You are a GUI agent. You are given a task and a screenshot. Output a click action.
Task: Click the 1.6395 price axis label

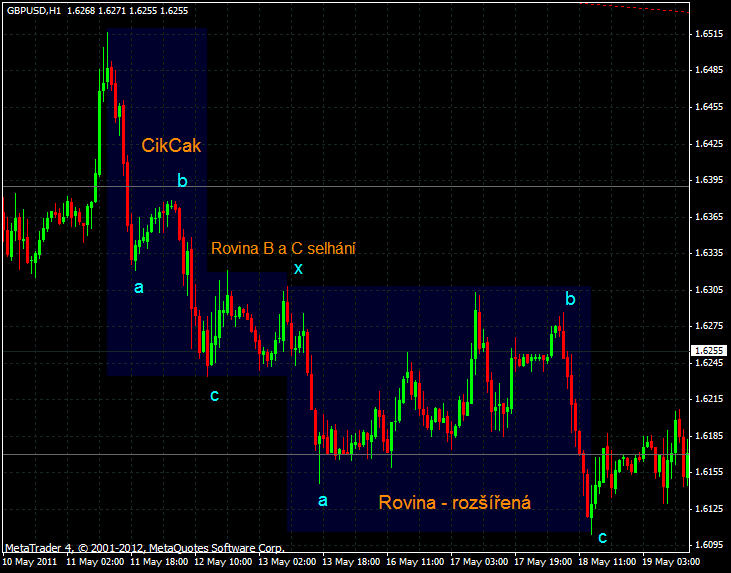[x=709, y=180]
